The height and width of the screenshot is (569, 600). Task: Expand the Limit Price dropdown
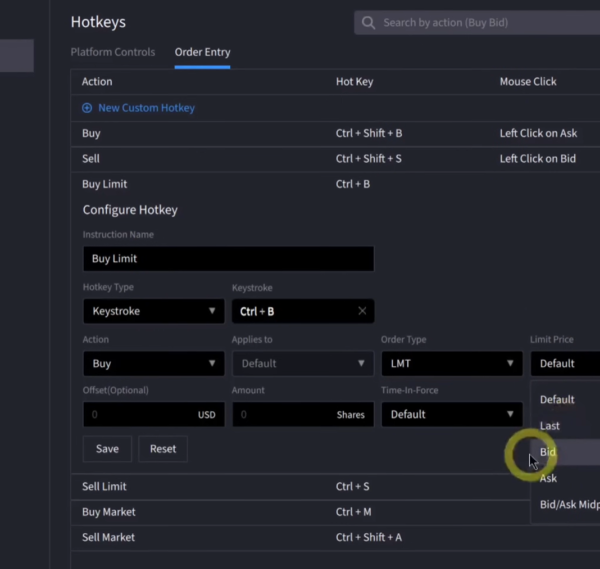coord(564,364)
